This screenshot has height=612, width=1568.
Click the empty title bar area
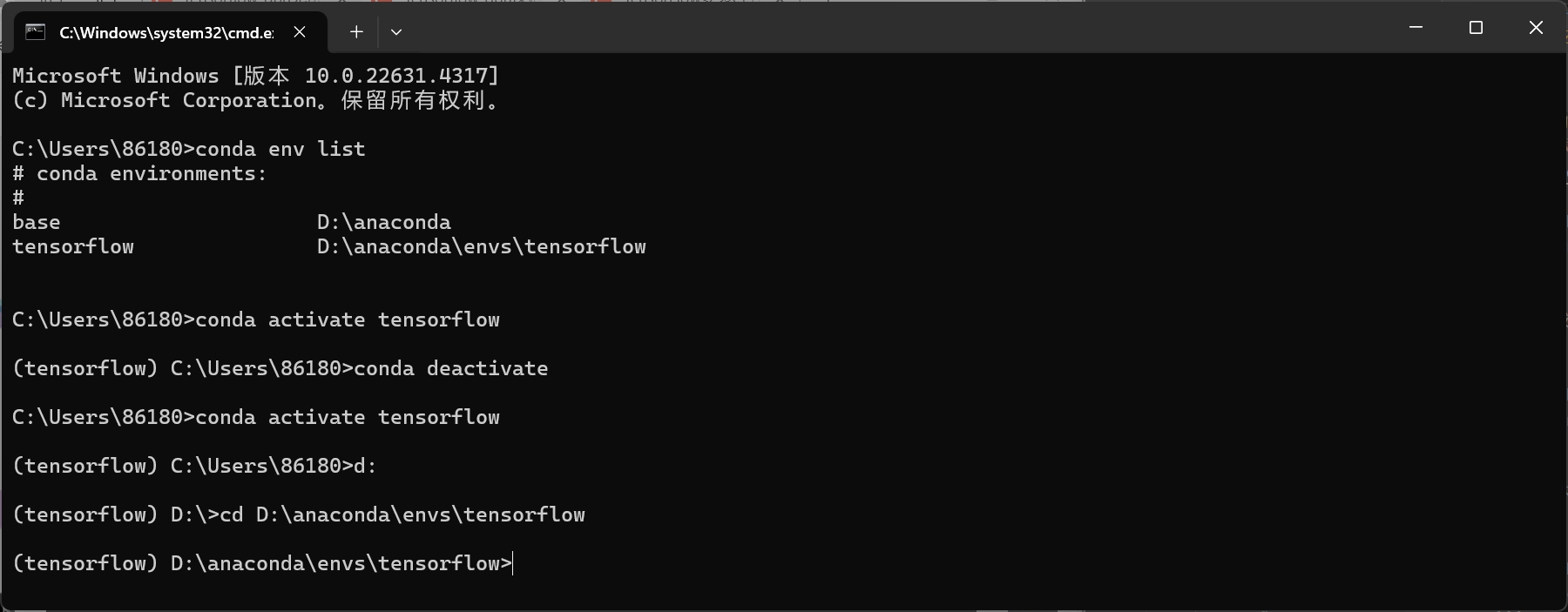[x=897, y=28]
